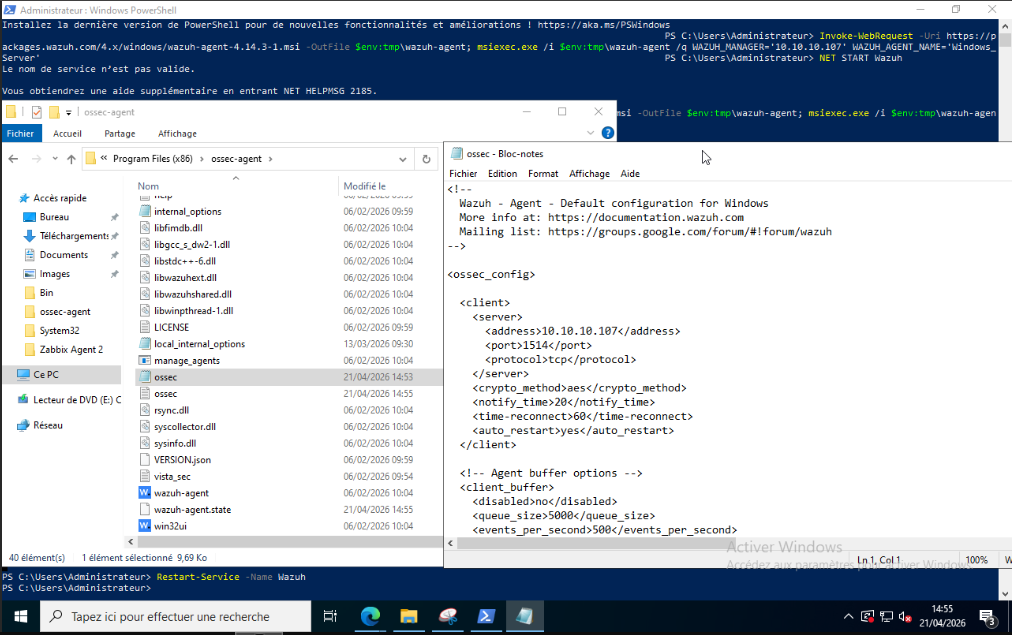This screenshot has height=635, width=1012.
Task: Open notification center icon
Action: click(987, 618)
